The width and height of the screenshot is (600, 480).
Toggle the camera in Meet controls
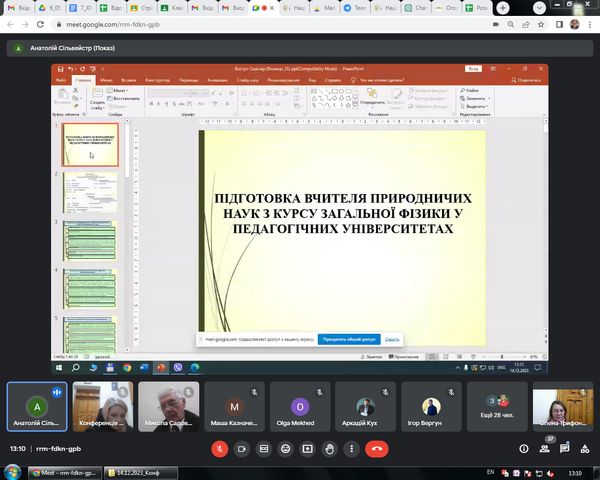(241, 449)
